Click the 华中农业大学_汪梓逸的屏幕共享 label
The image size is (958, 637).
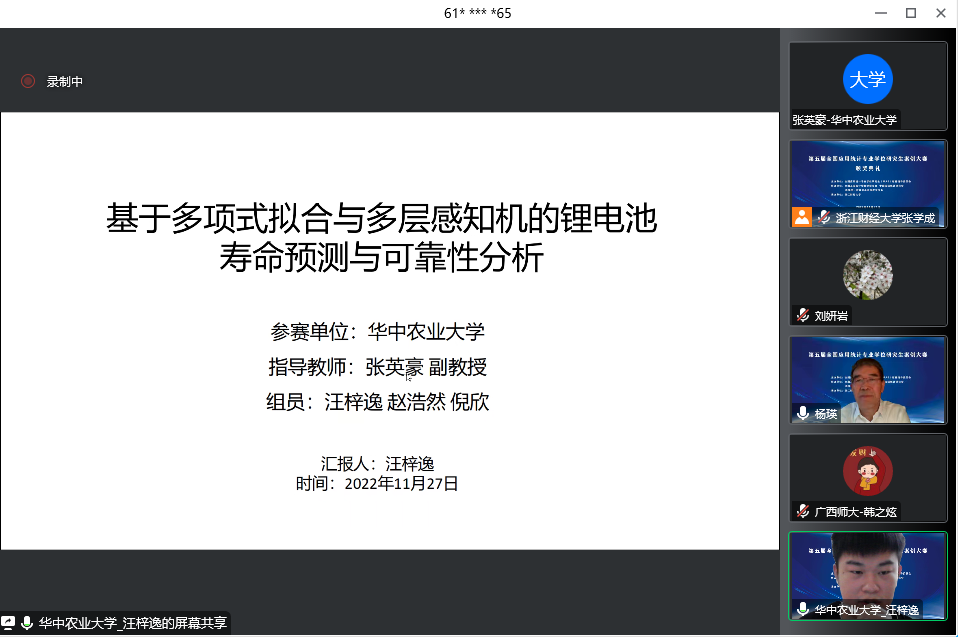132,623
